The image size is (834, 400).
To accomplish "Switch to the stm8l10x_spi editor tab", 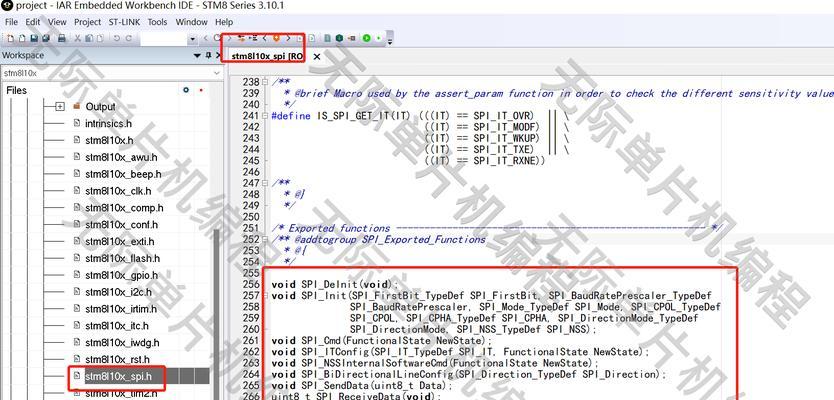I will click(x=268, y=56).
